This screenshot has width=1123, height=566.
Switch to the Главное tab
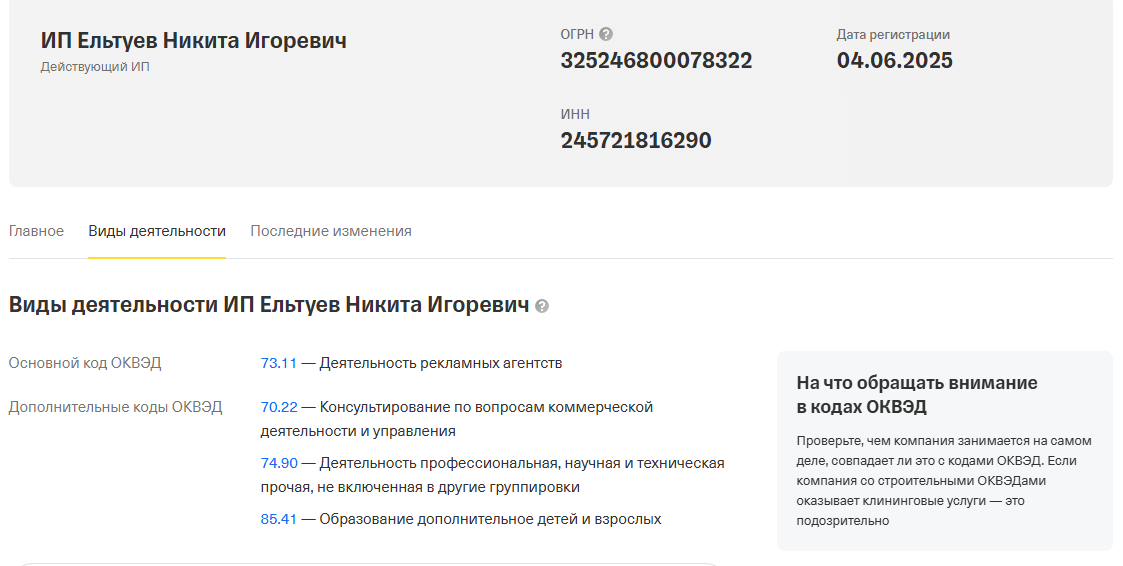36,231
